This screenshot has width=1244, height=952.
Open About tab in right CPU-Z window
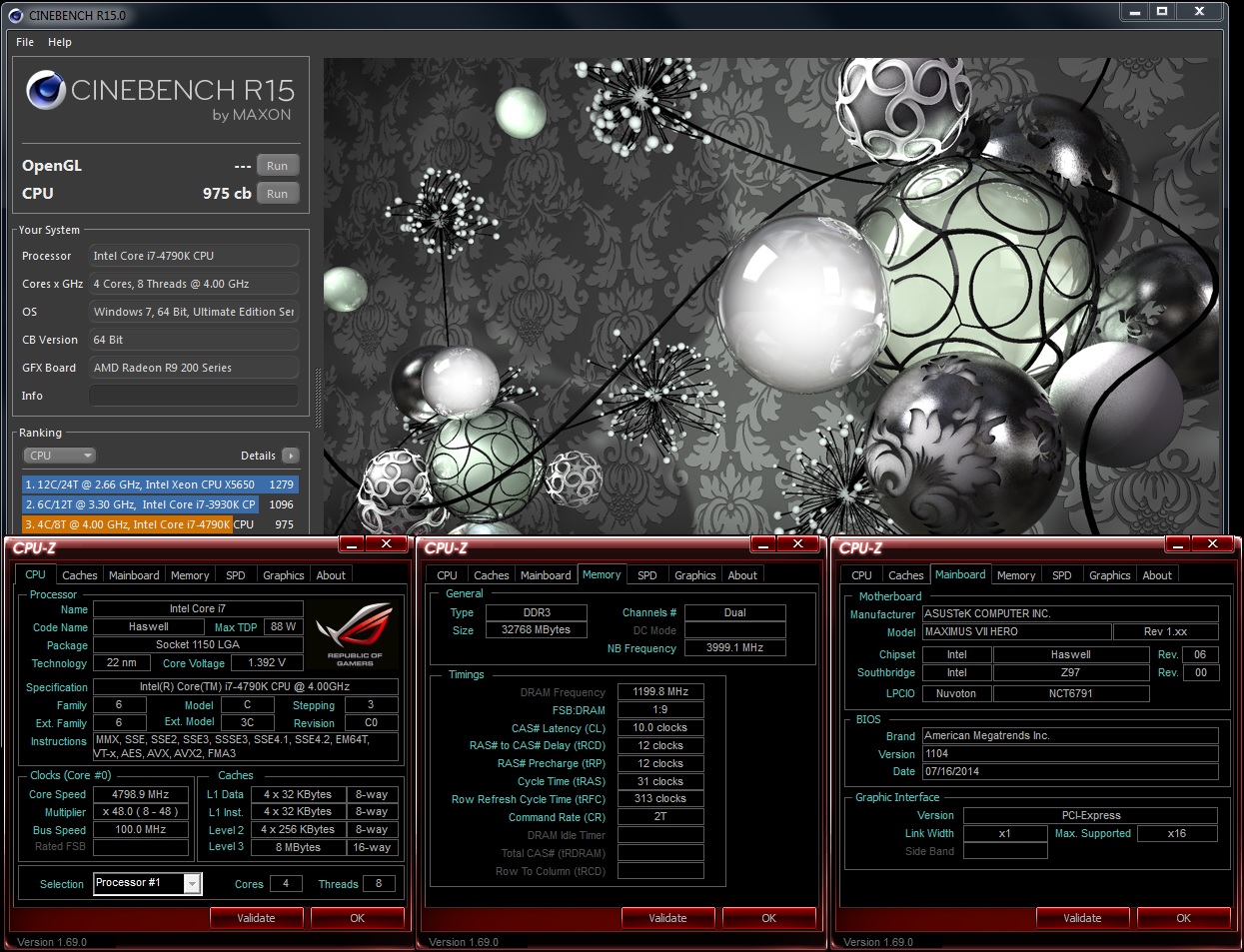tap(1157, 575)
